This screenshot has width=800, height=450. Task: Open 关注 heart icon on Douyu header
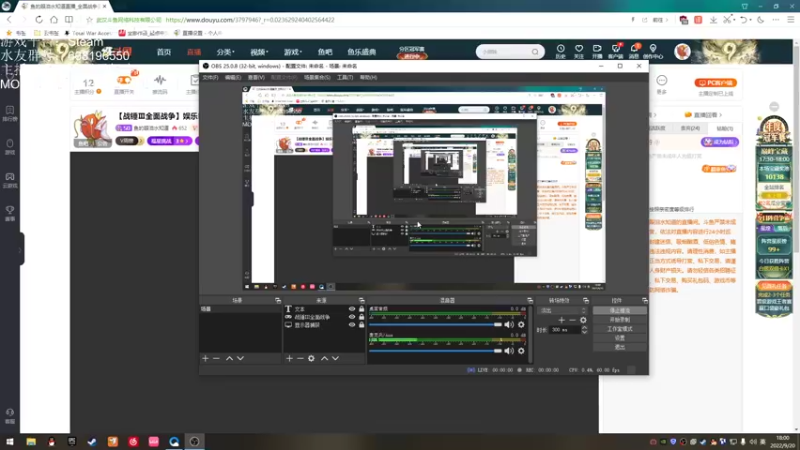point(579,51)
